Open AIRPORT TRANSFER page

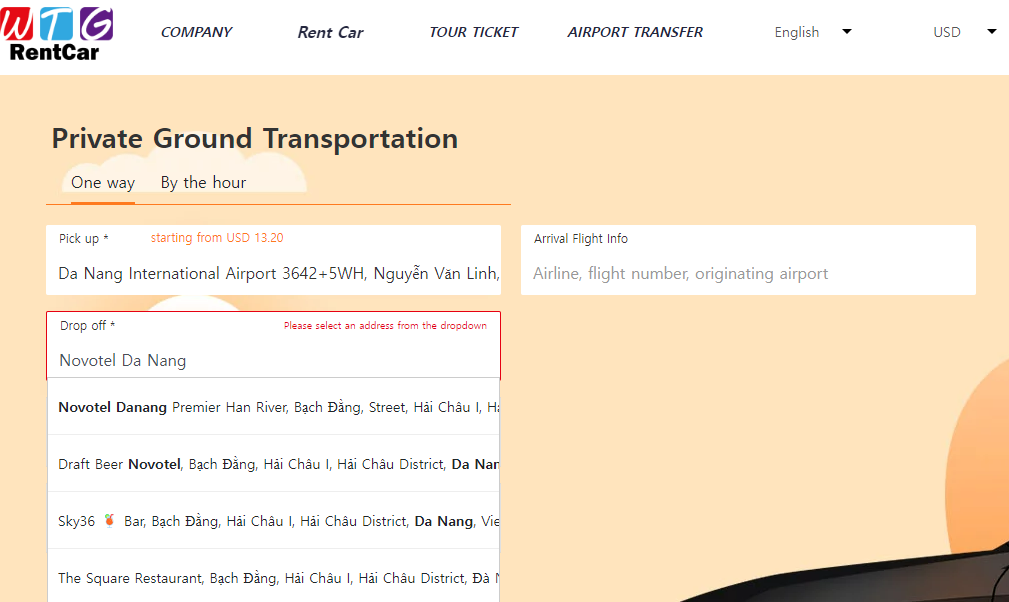[635, 32]
